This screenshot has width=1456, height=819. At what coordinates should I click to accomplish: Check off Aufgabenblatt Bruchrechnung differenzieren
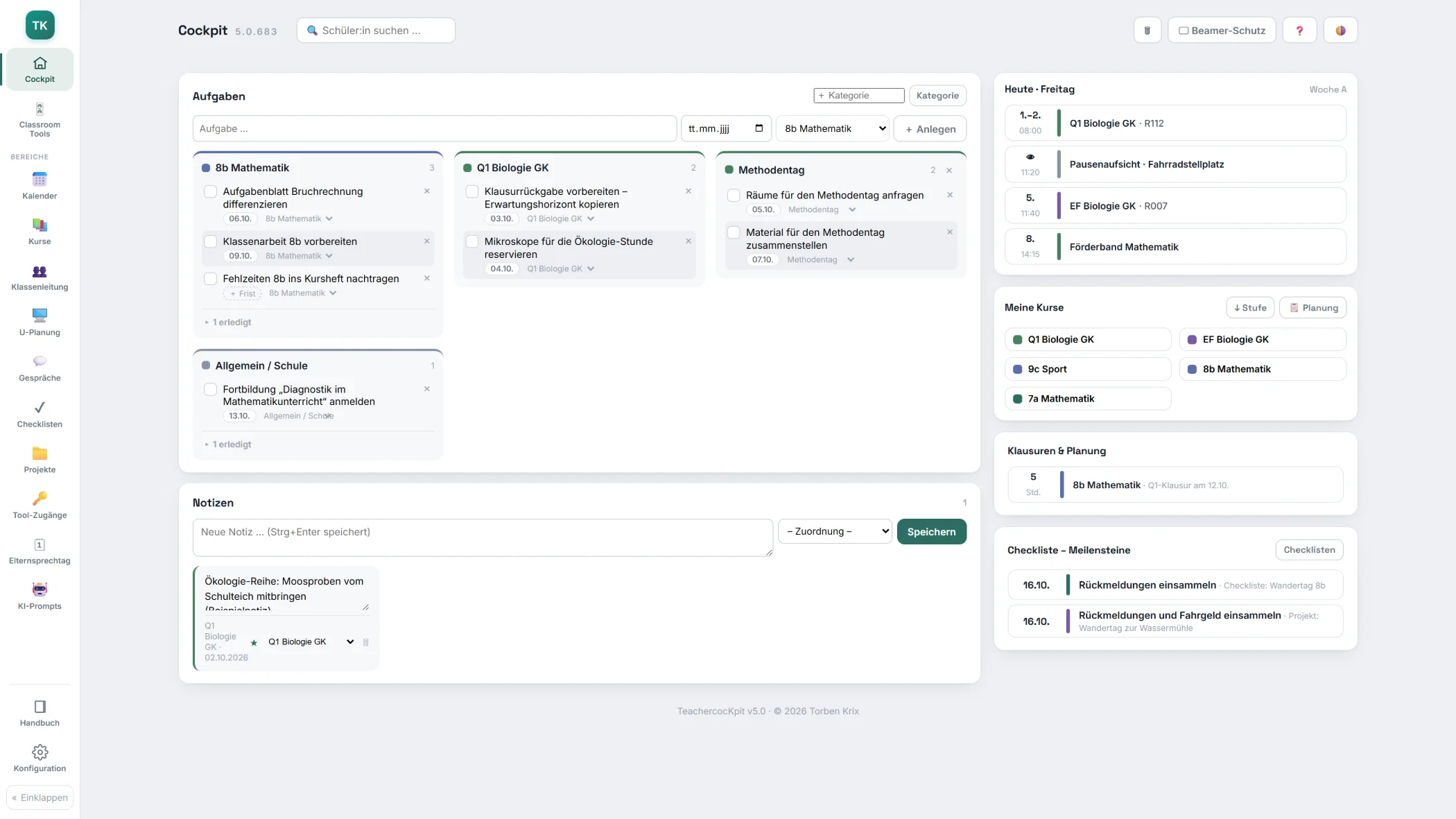pos(211,191)
